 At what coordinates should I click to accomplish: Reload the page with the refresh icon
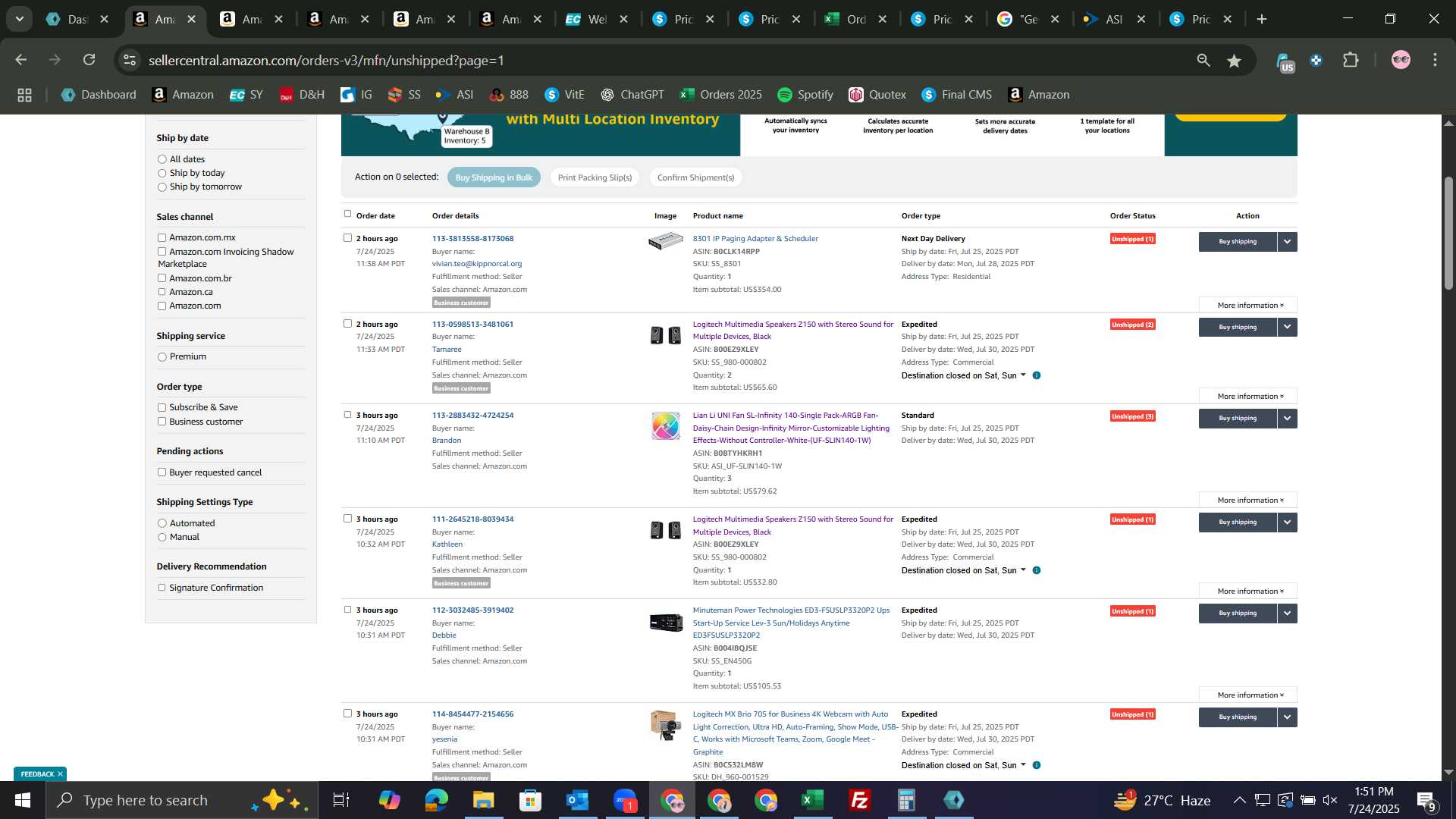point(89,60)
